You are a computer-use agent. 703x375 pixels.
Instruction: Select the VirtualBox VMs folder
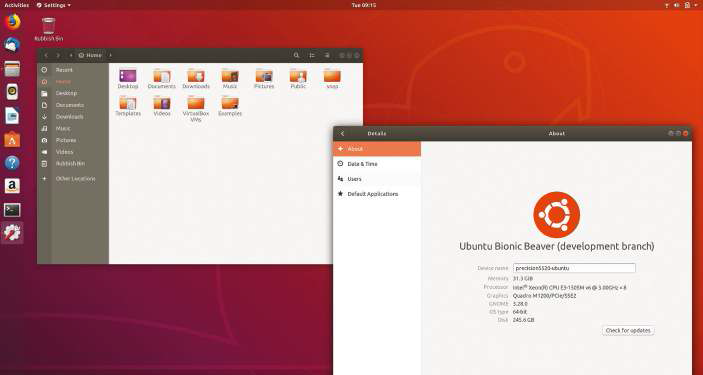pyautogui.click(x=196, y=109)
